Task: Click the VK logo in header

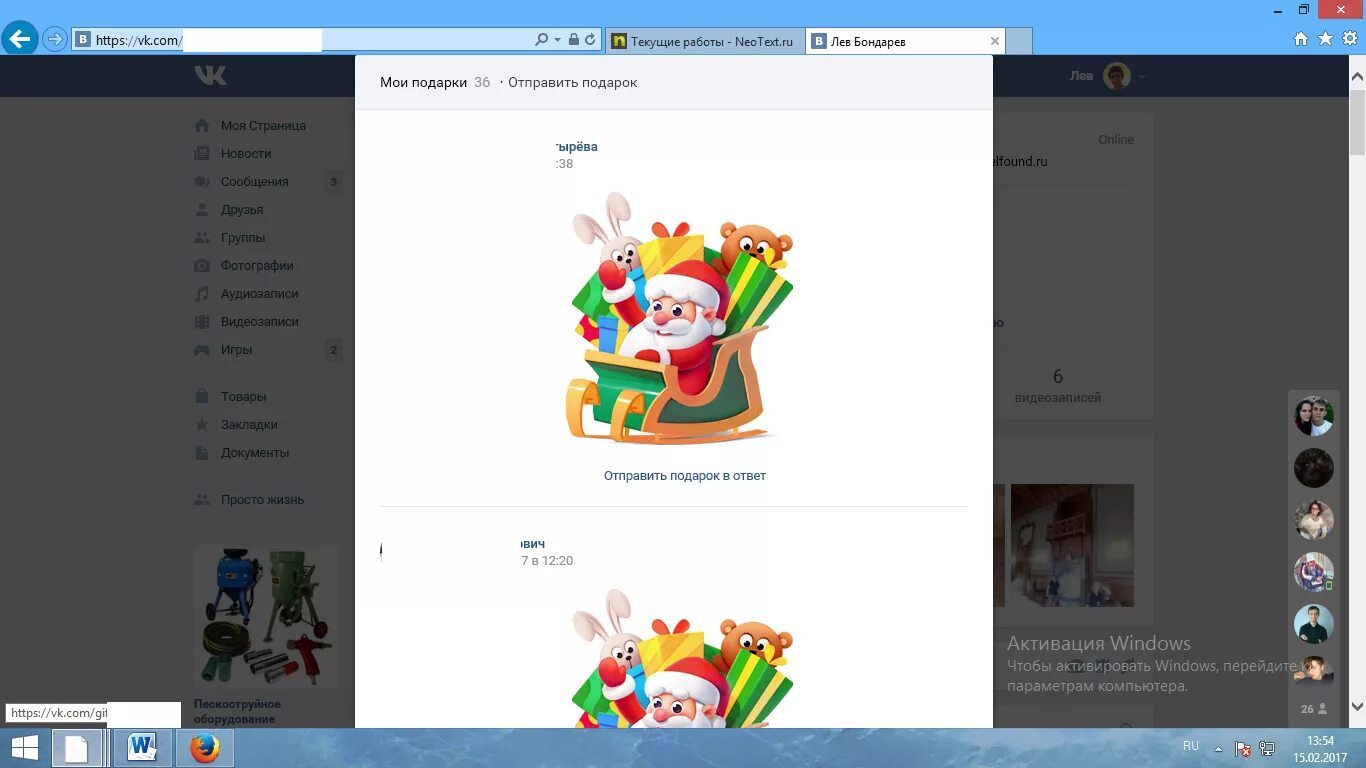Action: (x=210, y=75)
